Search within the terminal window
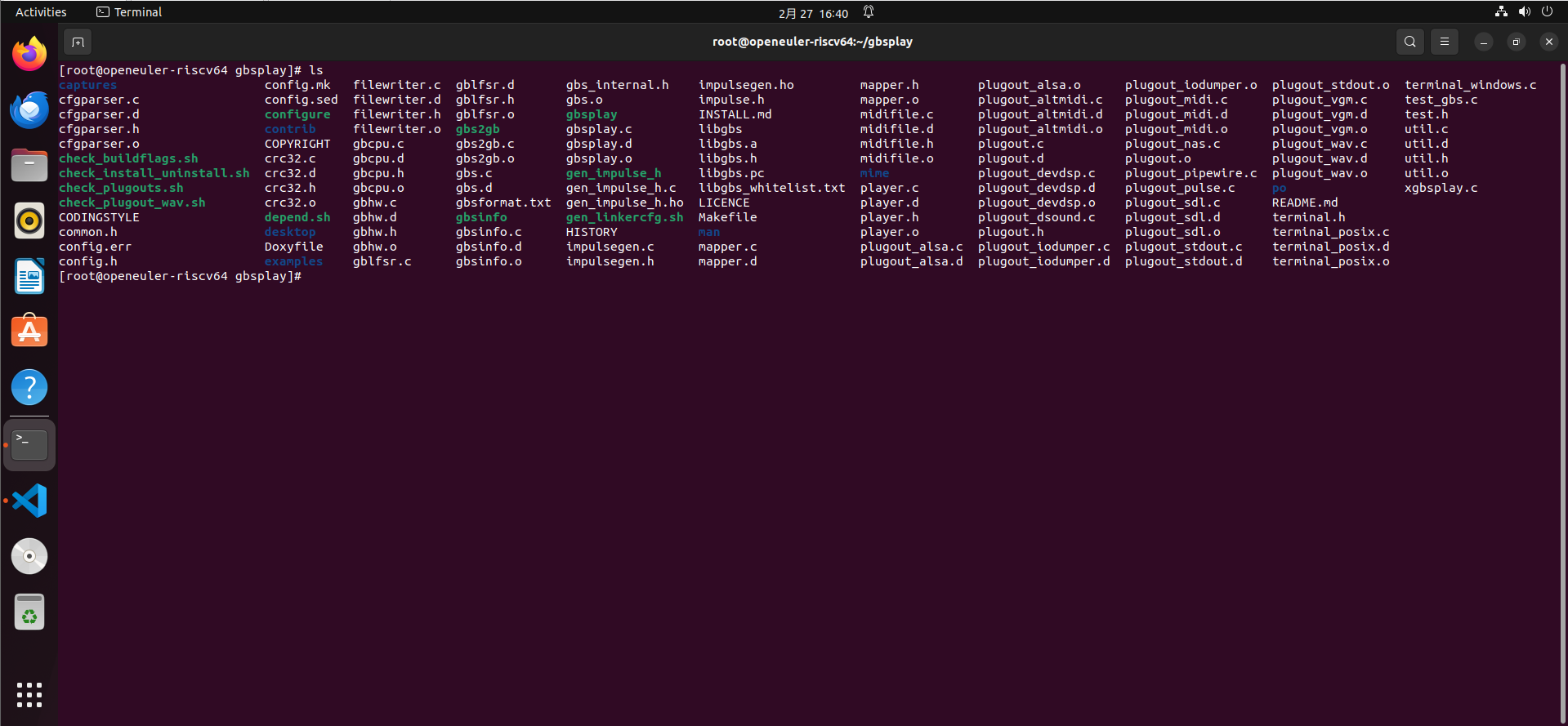This screenshot has width=1568, height=726. [x=1409, y=42]
